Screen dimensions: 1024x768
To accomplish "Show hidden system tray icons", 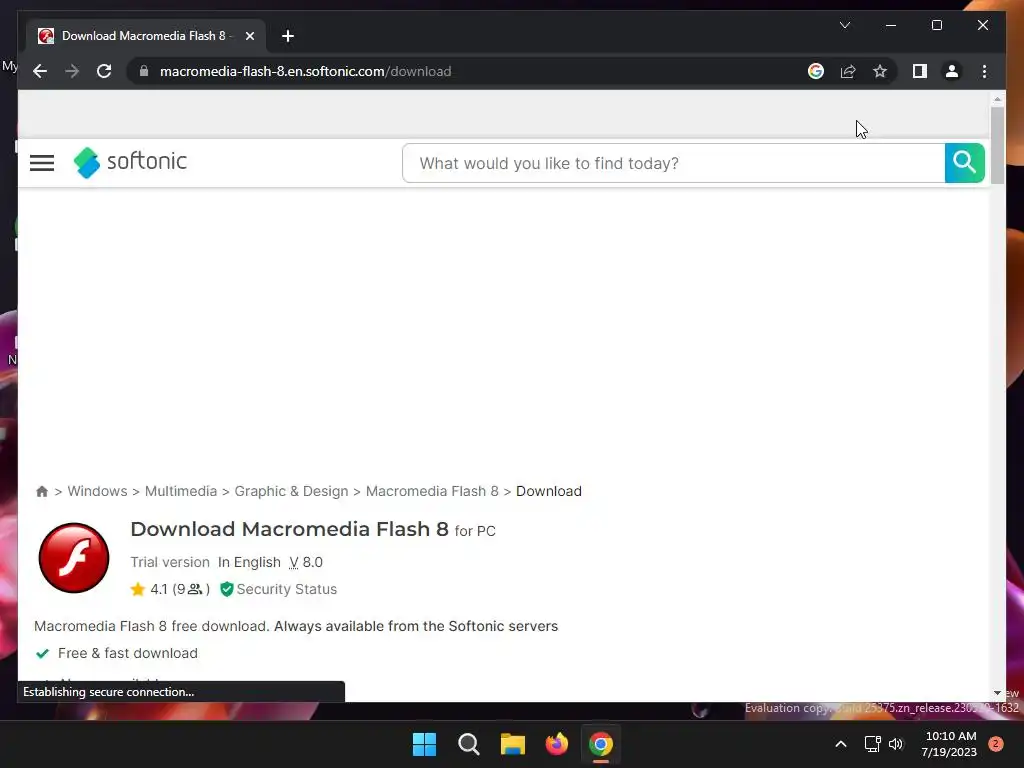I will [841, 744].
